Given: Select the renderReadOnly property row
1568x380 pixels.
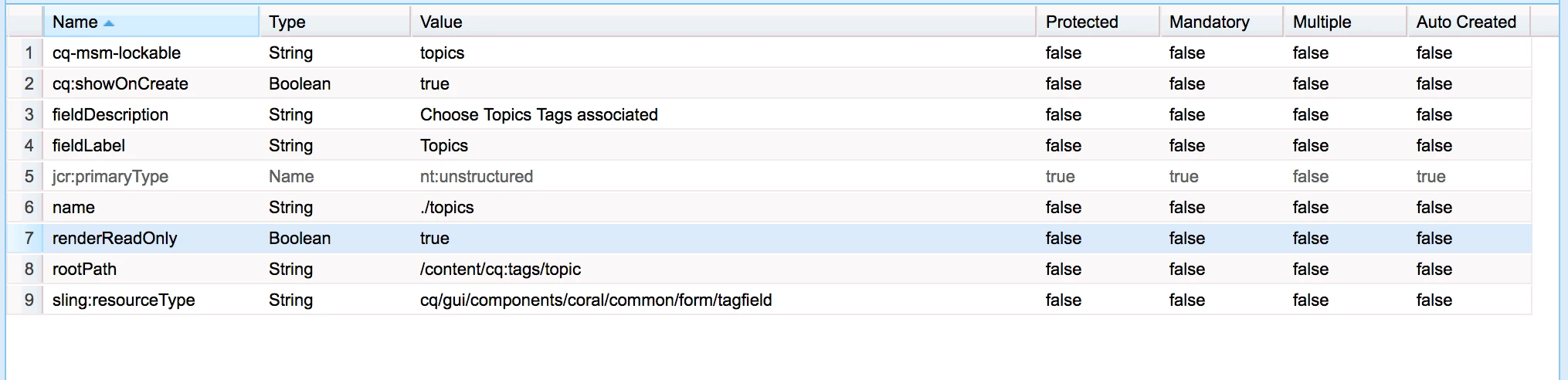Looking at the screenshot, I should pyautogui.click(x=769, y=238).
